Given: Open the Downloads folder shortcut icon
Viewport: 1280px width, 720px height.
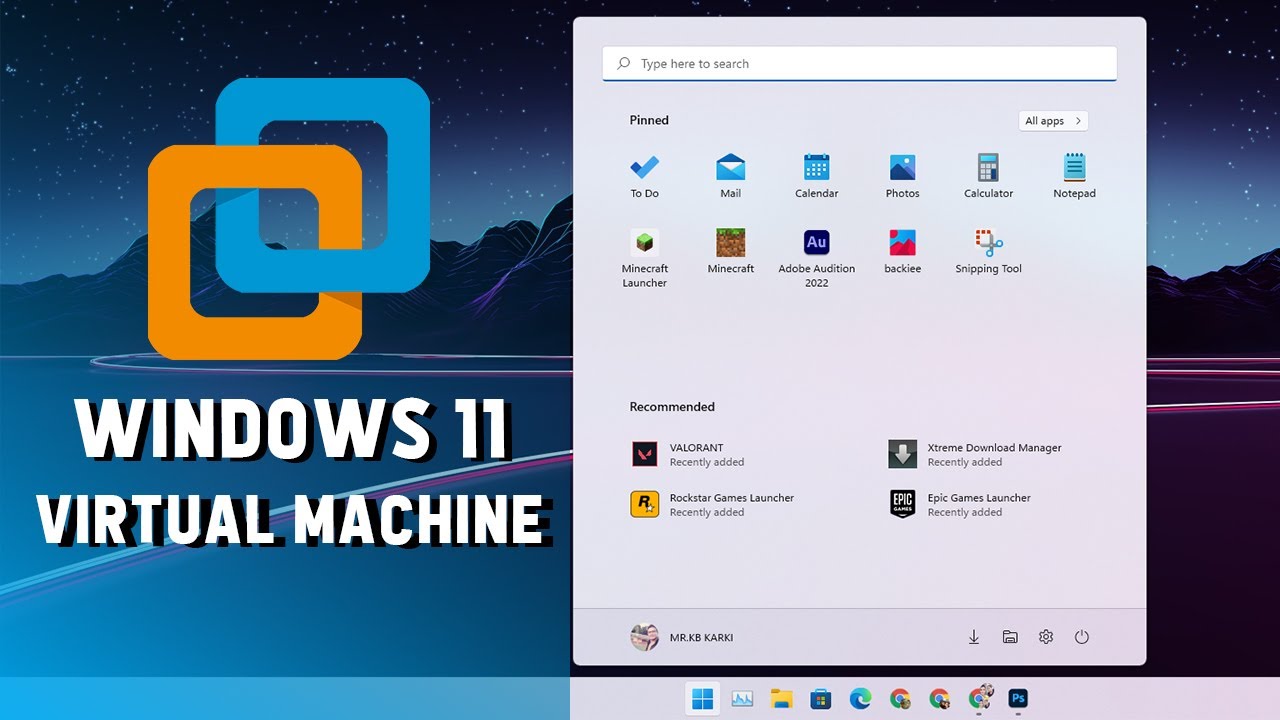Looking at the screenshot, I should click(974, 637).
